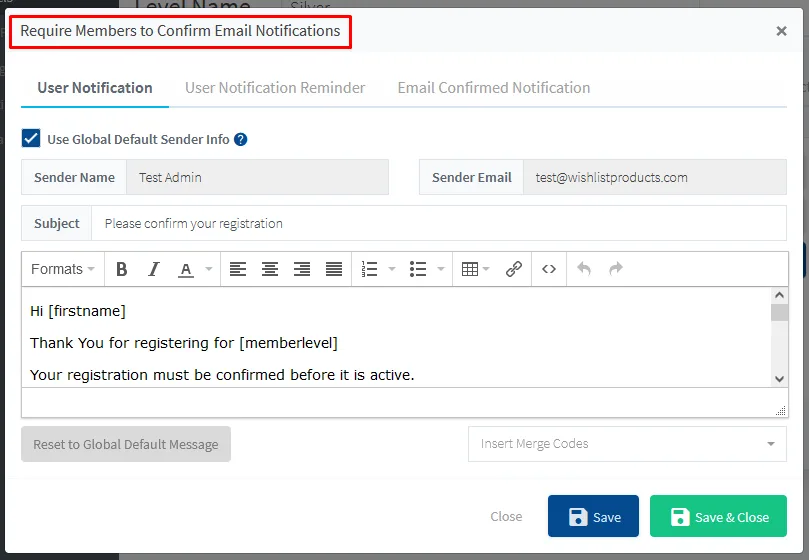Switch to User Notification Reminder tab
The image size is (809, 560).
coord(275,88)
